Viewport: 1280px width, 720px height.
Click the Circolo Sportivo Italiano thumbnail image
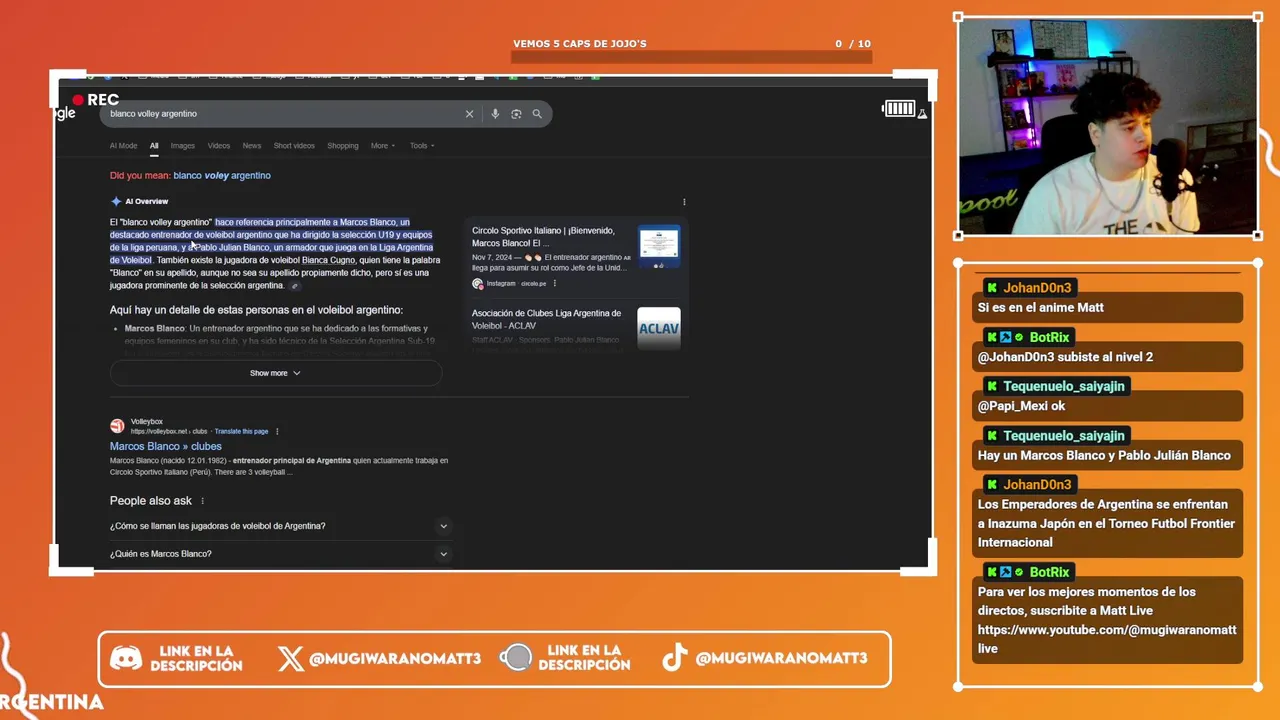click(659, 246)
